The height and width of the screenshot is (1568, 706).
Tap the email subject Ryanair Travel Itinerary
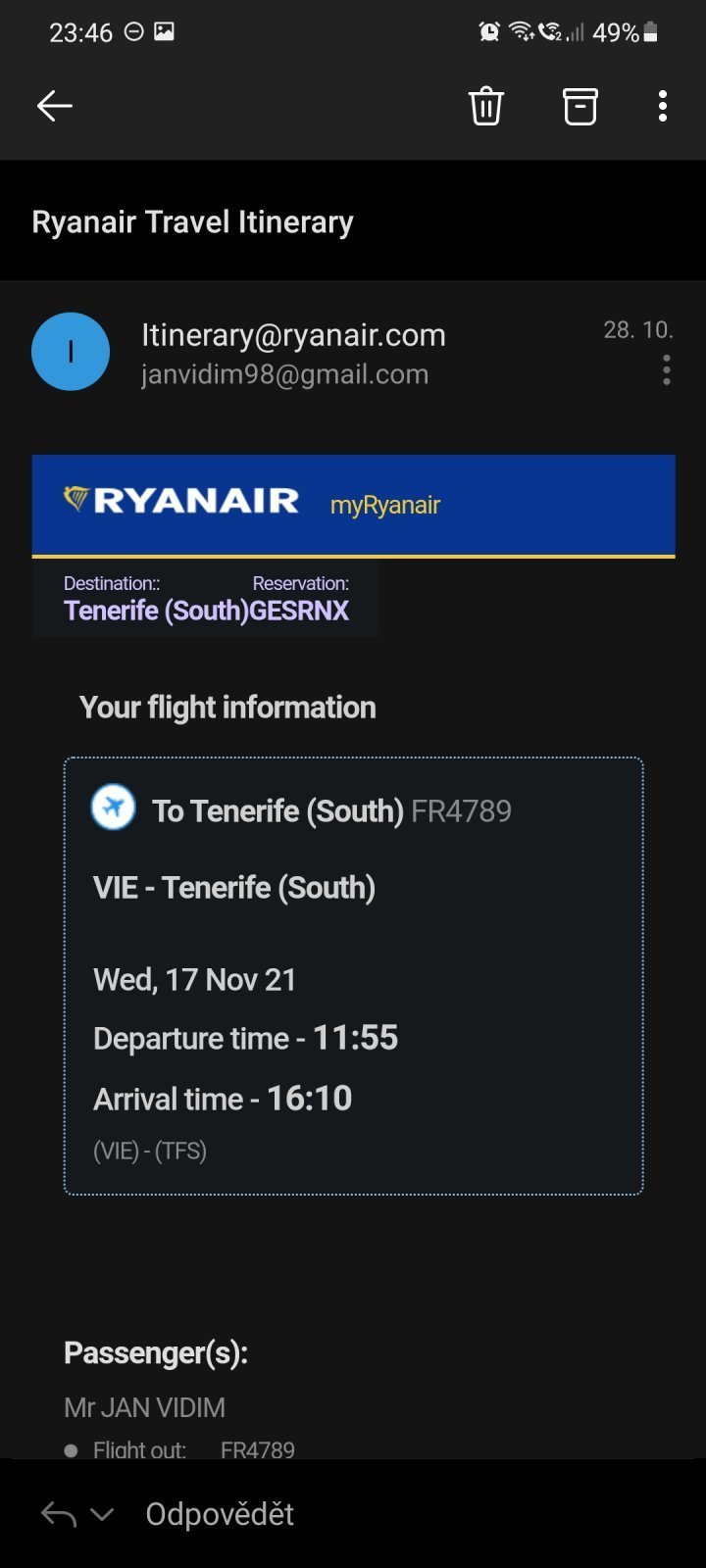coord(192,222)
